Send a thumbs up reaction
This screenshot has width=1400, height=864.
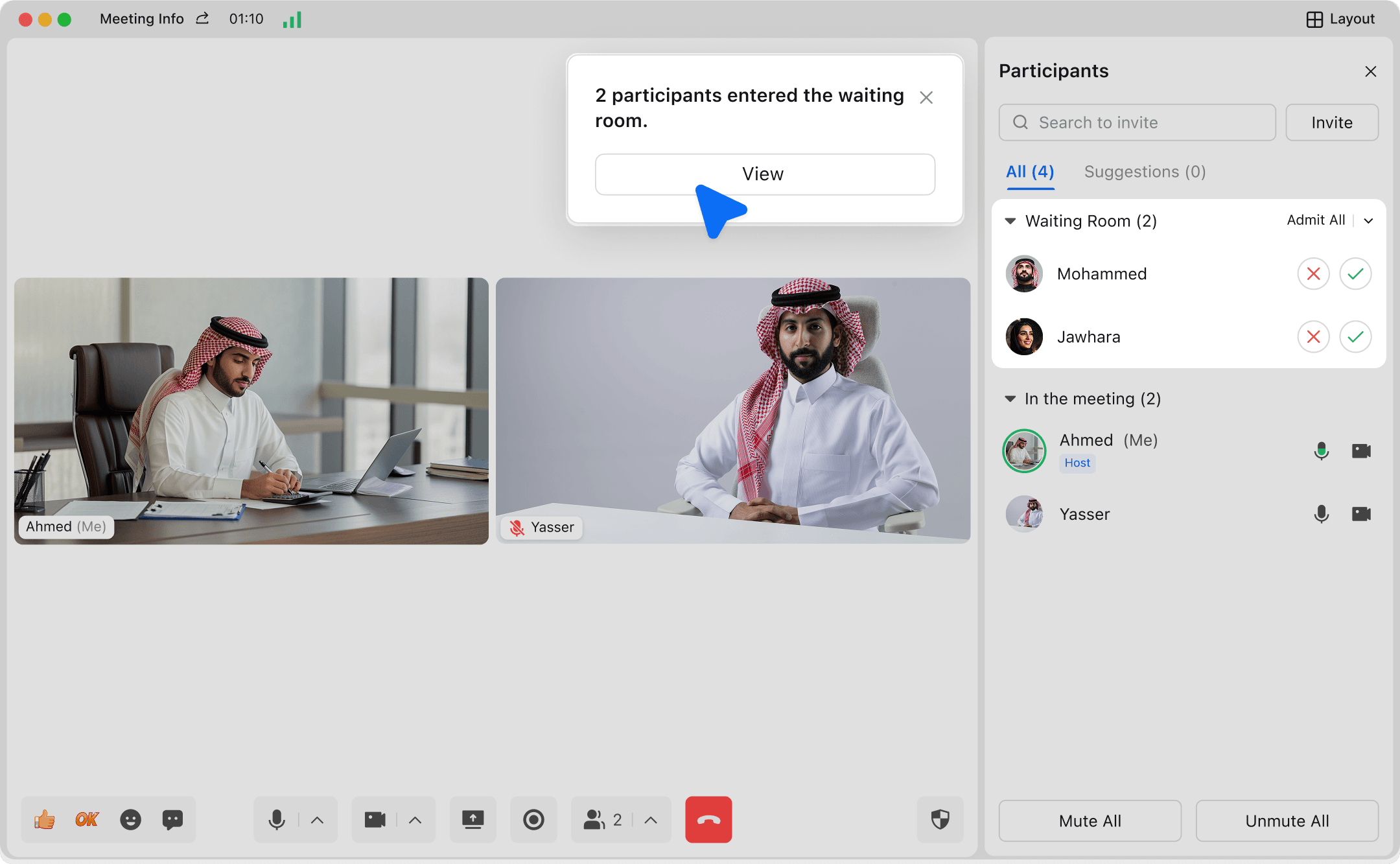click(45, 820)
